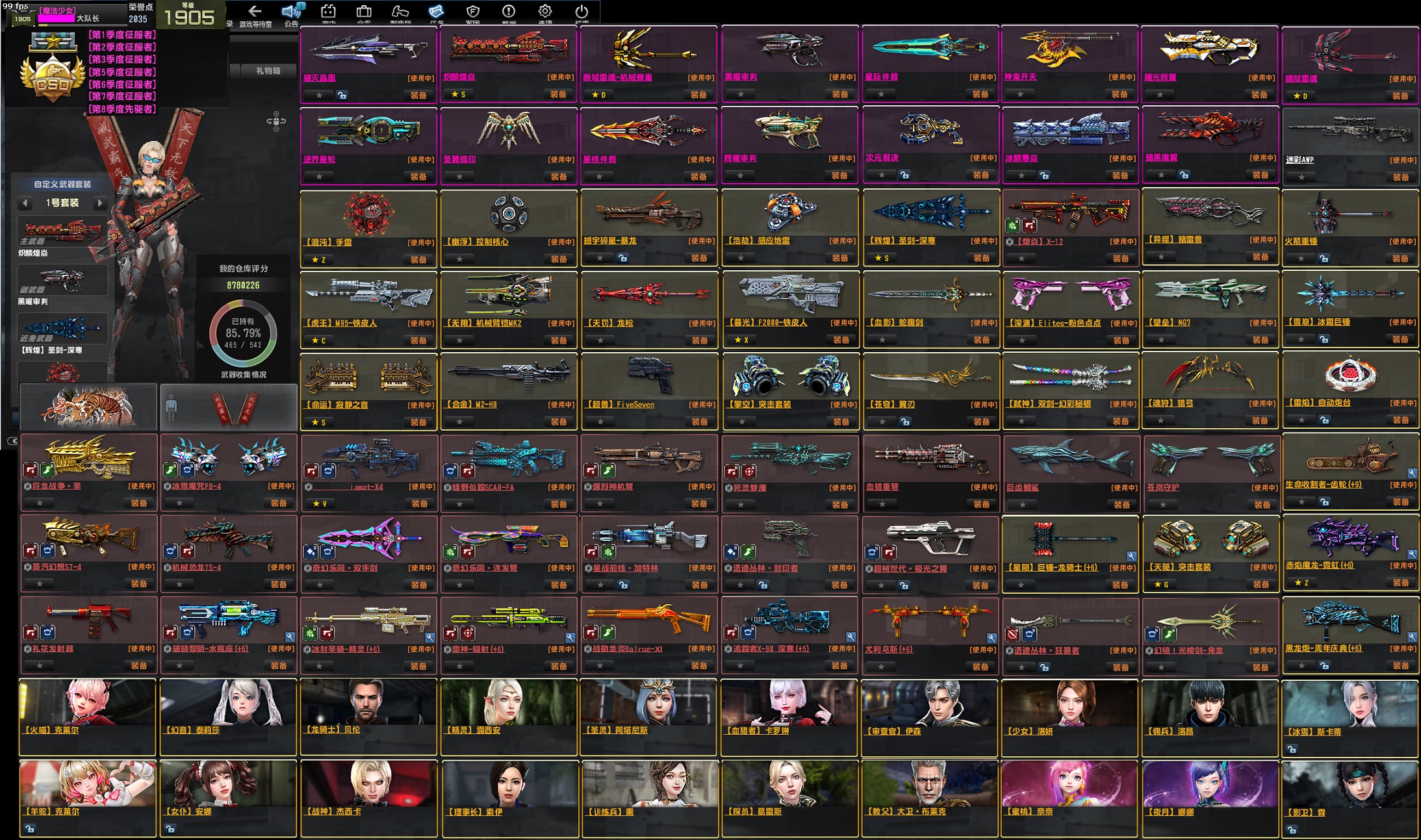
Task: Click green snowflake badge on 奇幻乐园·连发弩
Action: pyautogui.click(x=452, y=552)
